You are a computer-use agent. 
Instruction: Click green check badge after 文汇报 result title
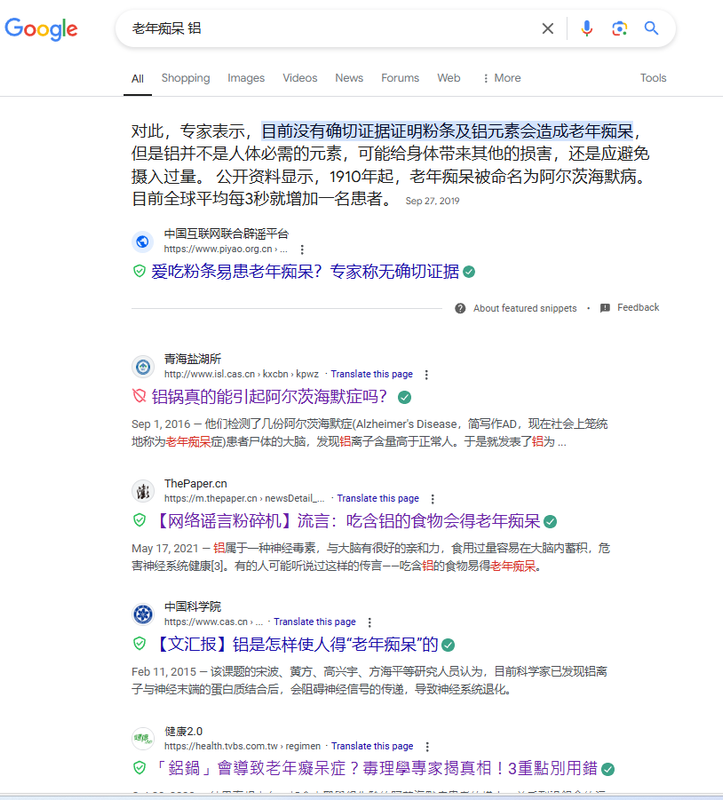point(448,645)
